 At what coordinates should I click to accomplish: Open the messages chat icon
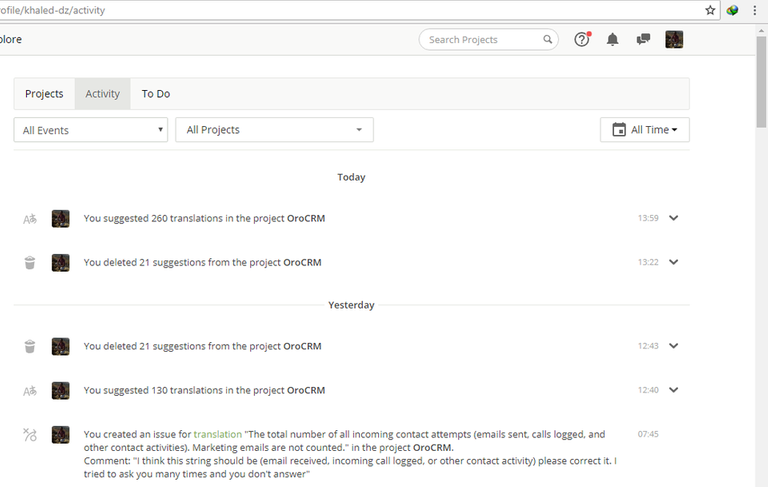643,39
